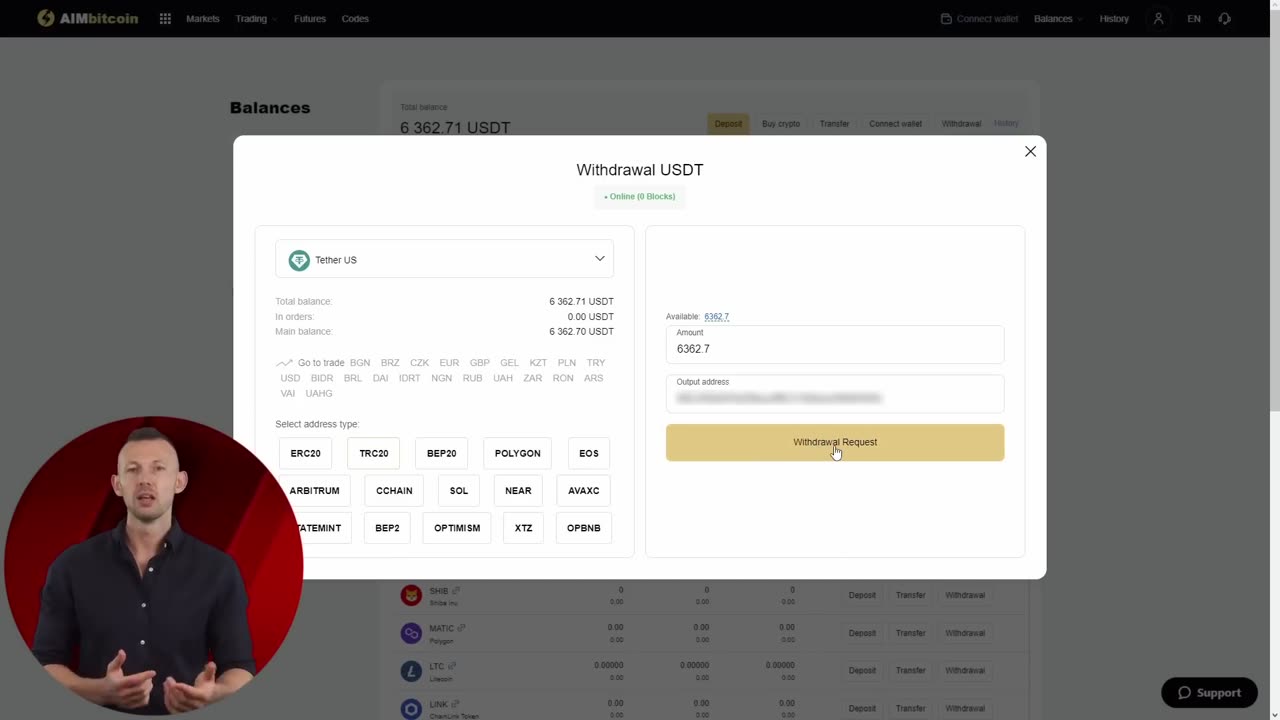Click the Tether coin icon
The width and height of the screenshot is (1280, 720).
coord(299,260)
